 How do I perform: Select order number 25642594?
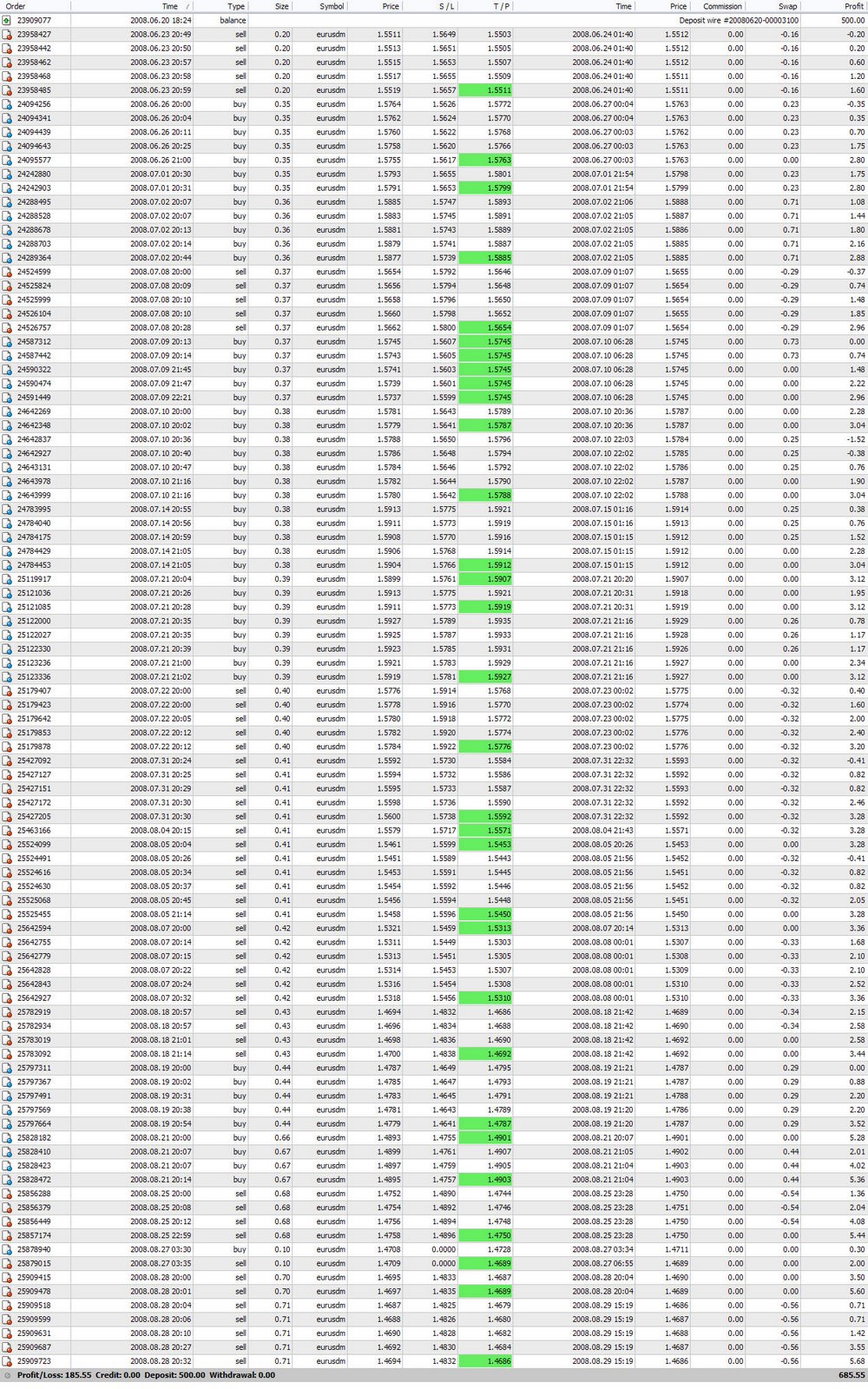tap(34, 928)
